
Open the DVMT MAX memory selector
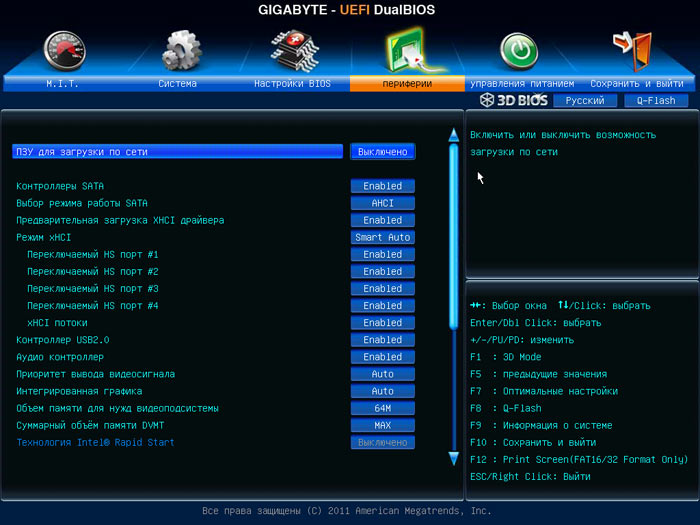(x=383, y=425)
